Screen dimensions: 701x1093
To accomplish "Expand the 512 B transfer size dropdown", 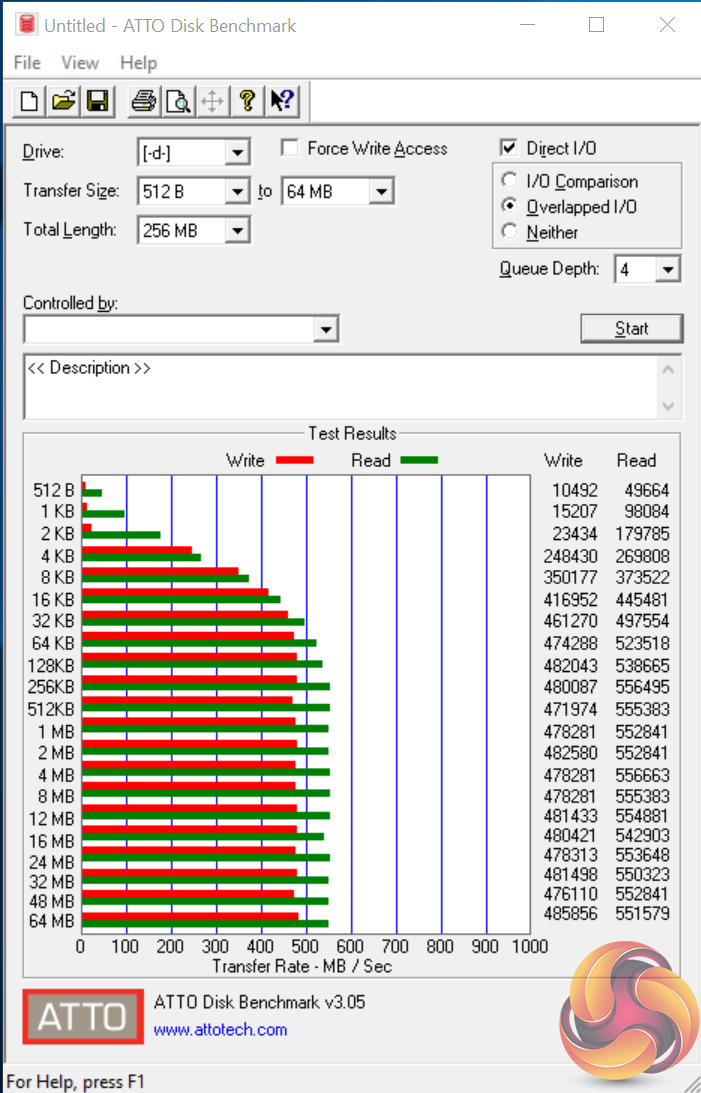I will 238,191.
